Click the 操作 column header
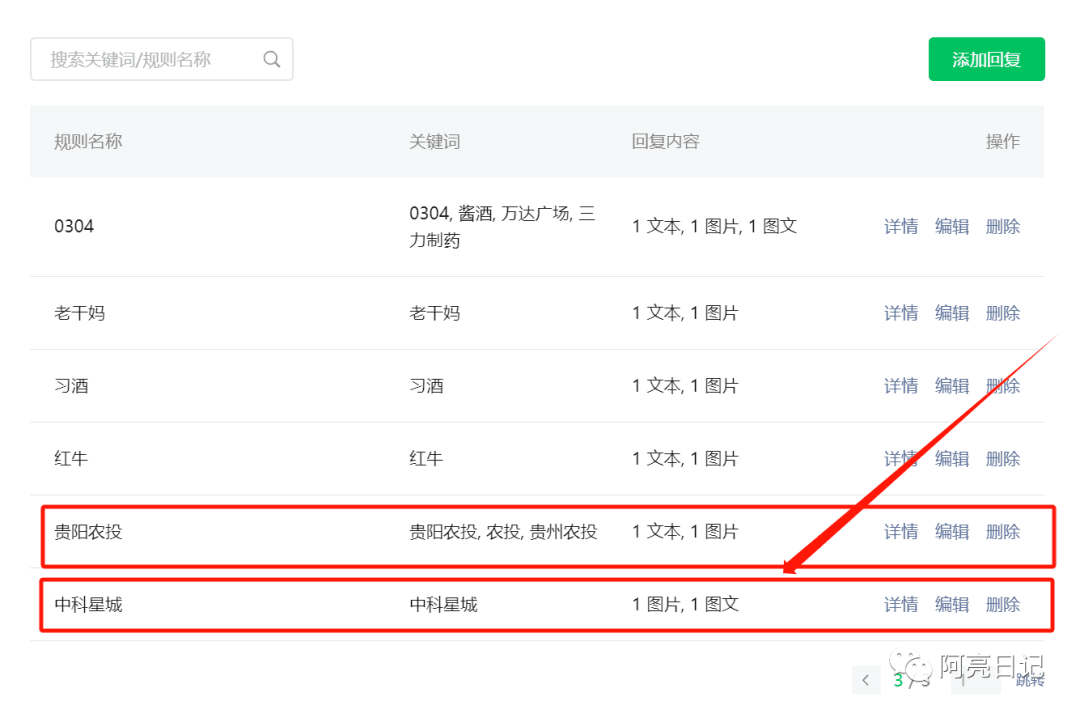The width and height of the screenshot is (1080, 714). tap(1003, 142)
